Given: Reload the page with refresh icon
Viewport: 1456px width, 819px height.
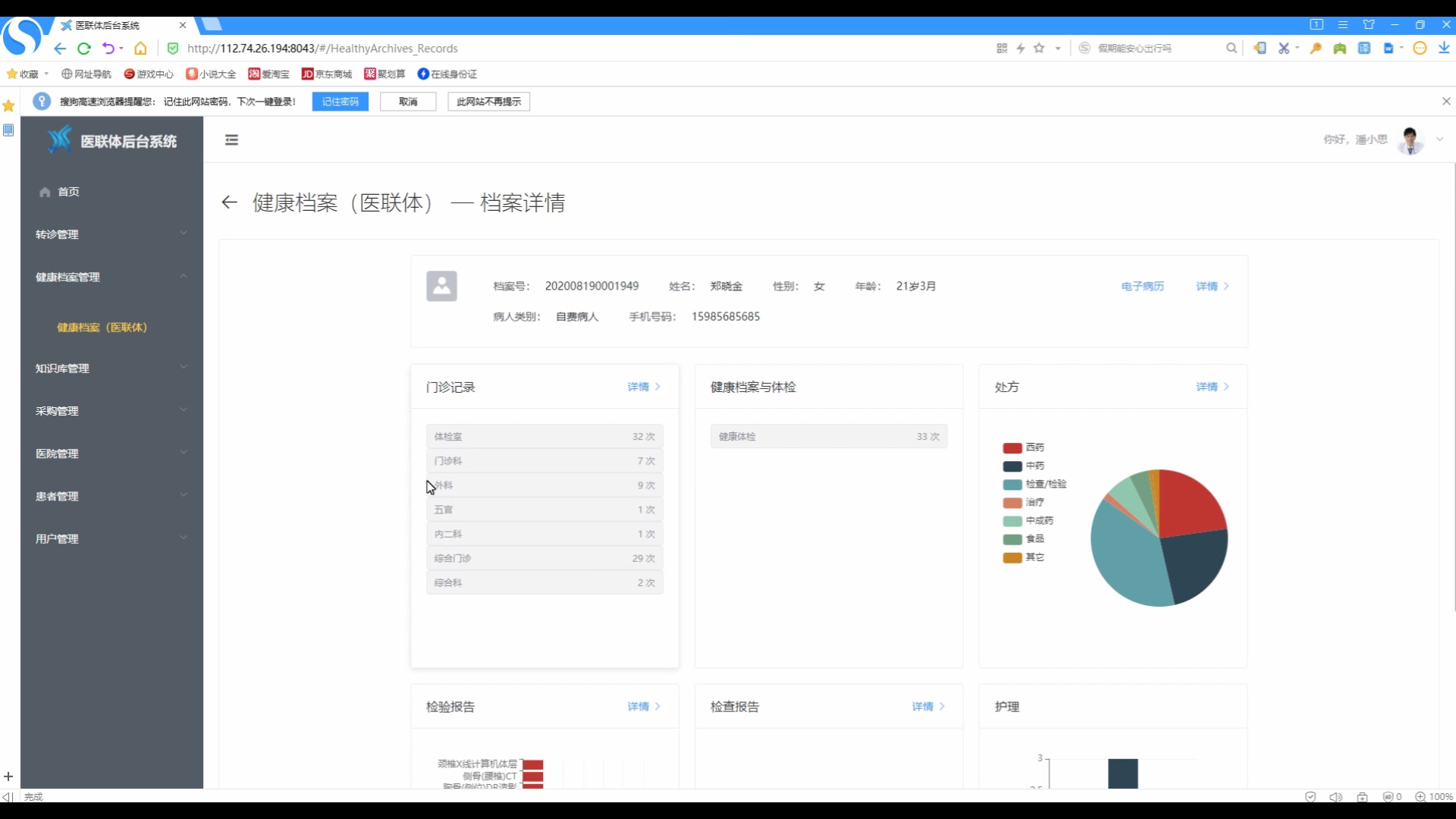Looking at the screenshot, I should pyautogui.click(x=84, y=49).
